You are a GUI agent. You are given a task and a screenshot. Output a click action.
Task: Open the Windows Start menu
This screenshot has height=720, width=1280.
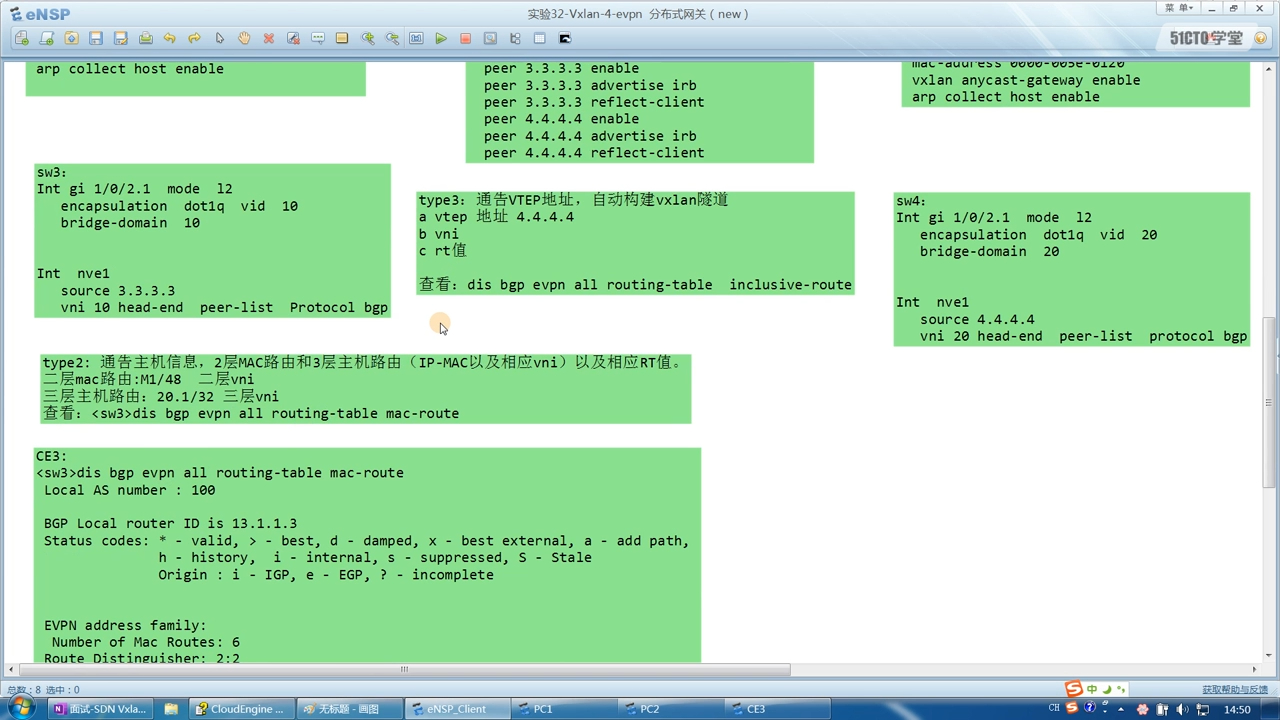point(20,708)
